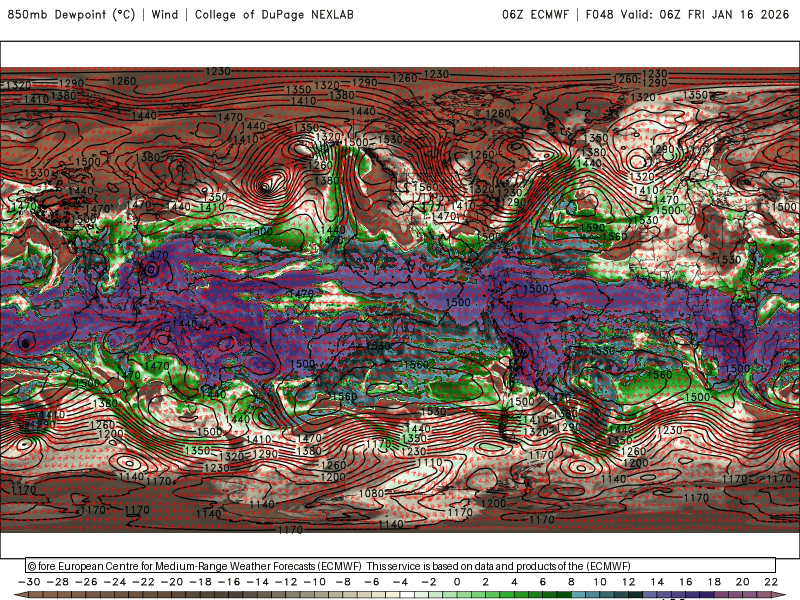Click the "2" color scale label
800x600 pixels.
pos(486,582)
